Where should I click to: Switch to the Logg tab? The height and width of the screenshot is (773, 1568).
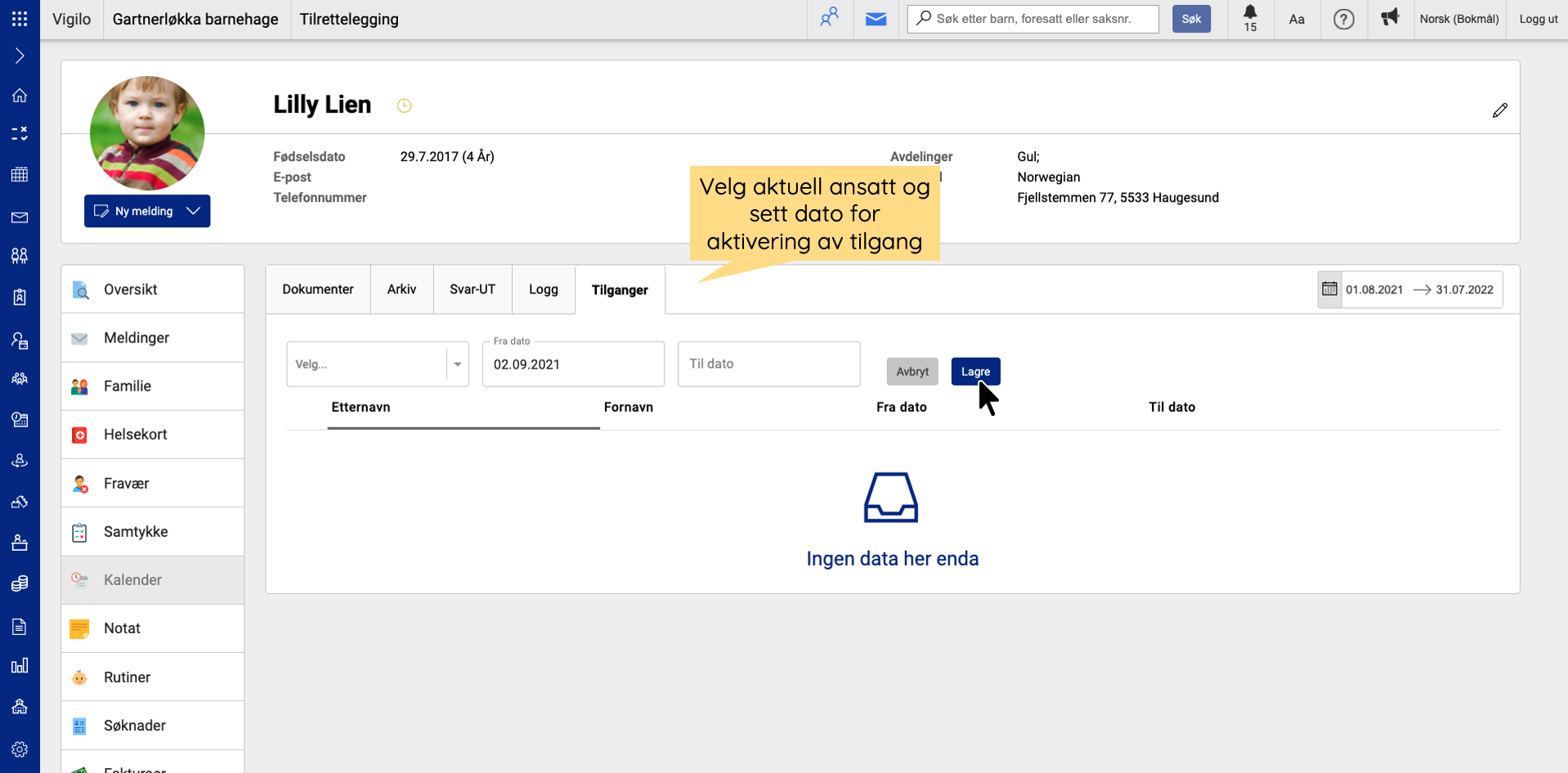(x=543, y=289)
